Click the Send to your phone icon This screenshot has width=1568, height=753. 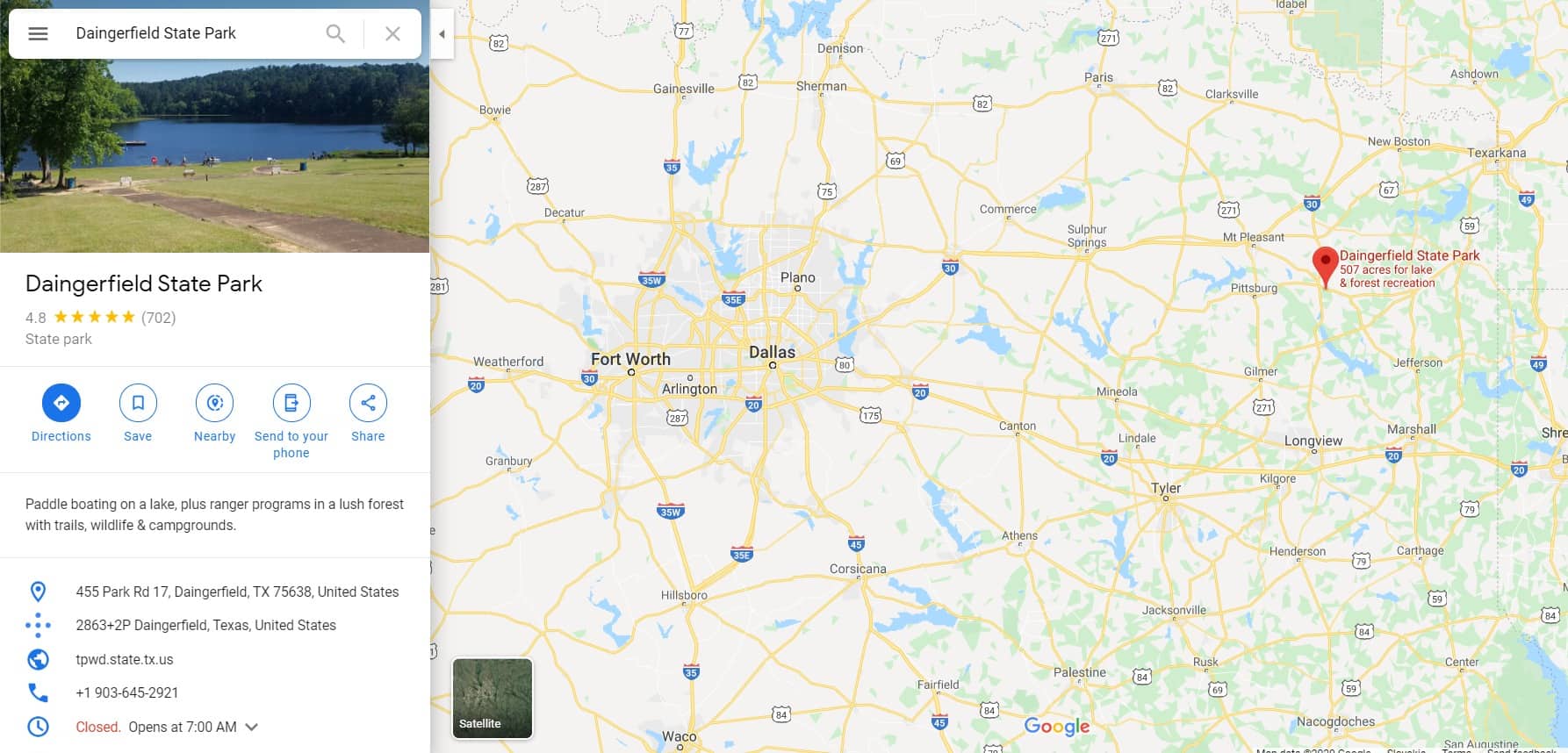pyautogui.click(x=291, y=403)
